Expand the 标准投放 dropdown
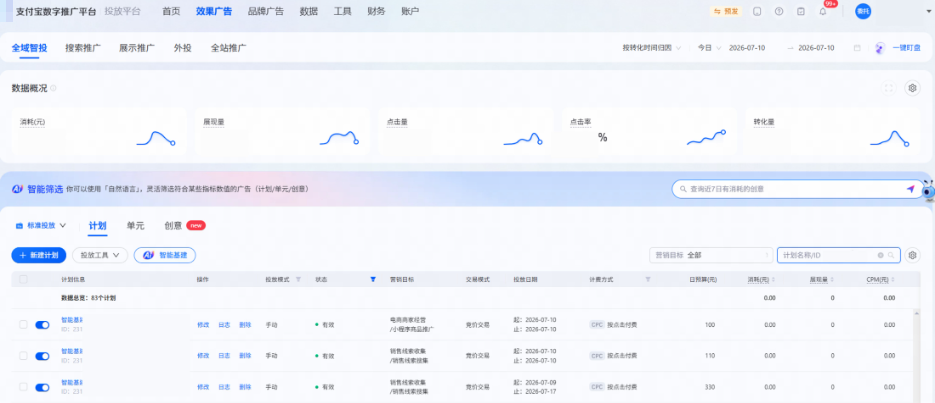935x403 pixels. [41, 226]
